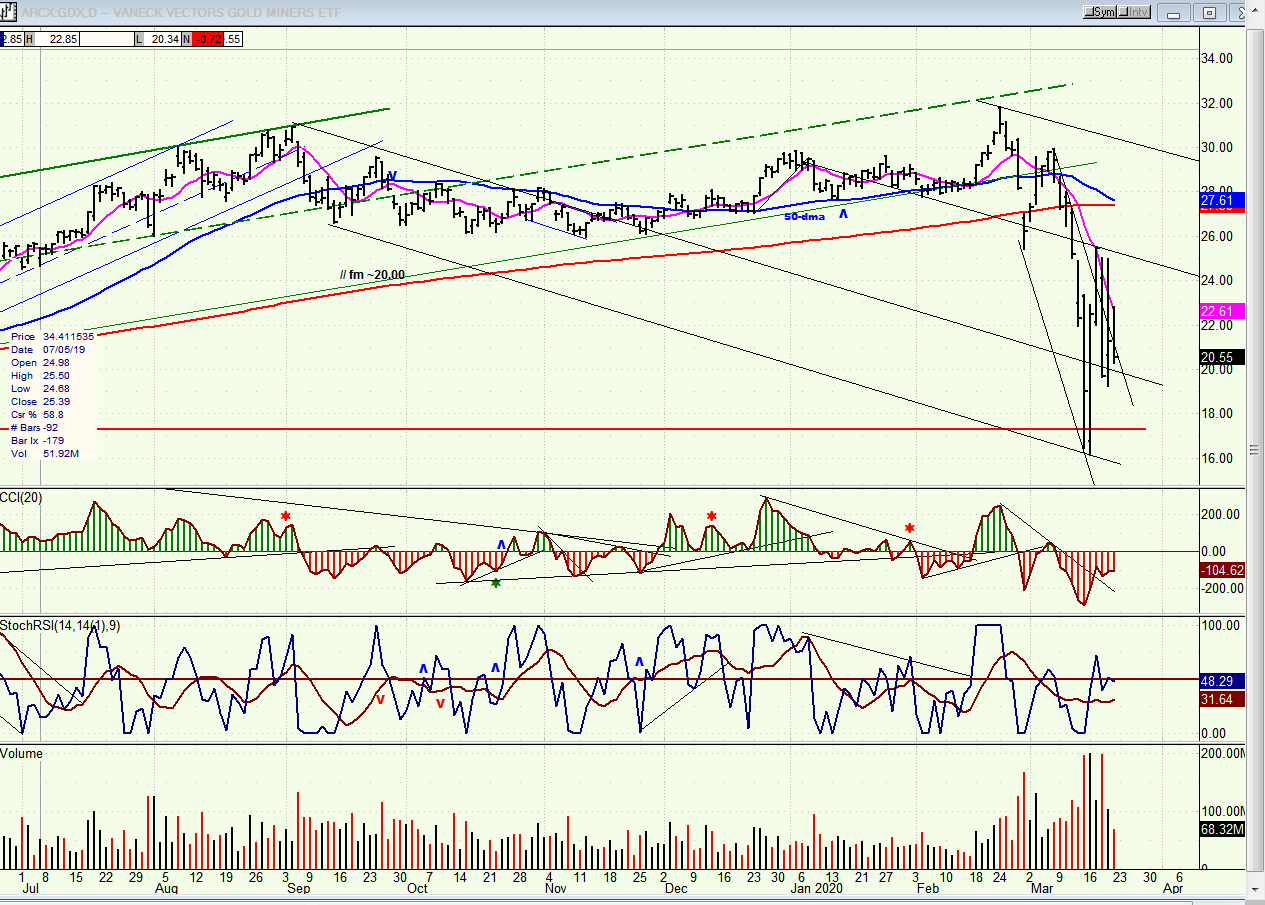Open the StochRSI(14,14,1,9) indicator label
Image resolution: width=1265 pixels, height=905 pixels.
pos(59,625)
